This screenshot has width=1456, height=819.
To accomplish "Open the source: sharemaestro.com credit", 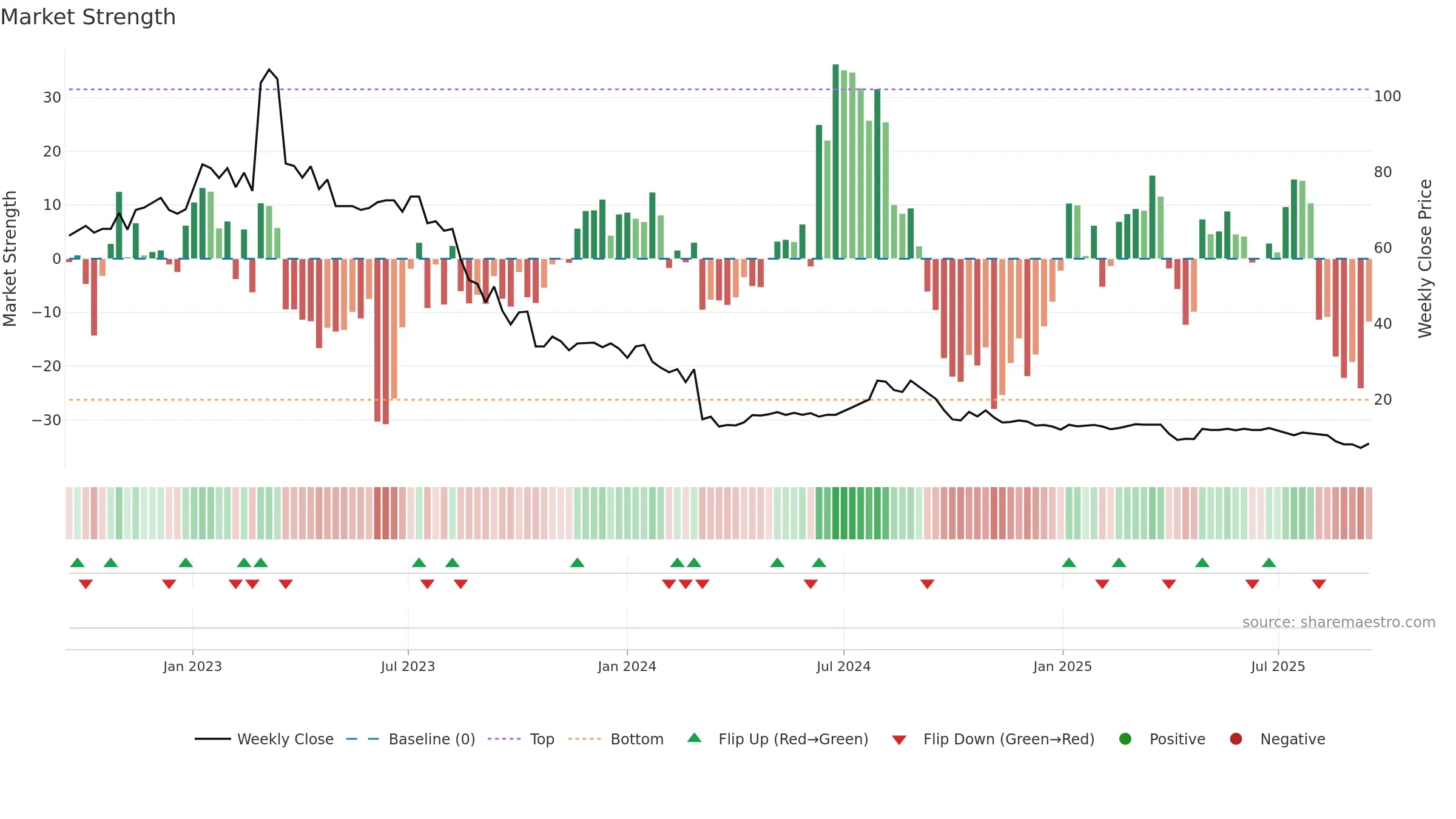I will click(1339, 622).
